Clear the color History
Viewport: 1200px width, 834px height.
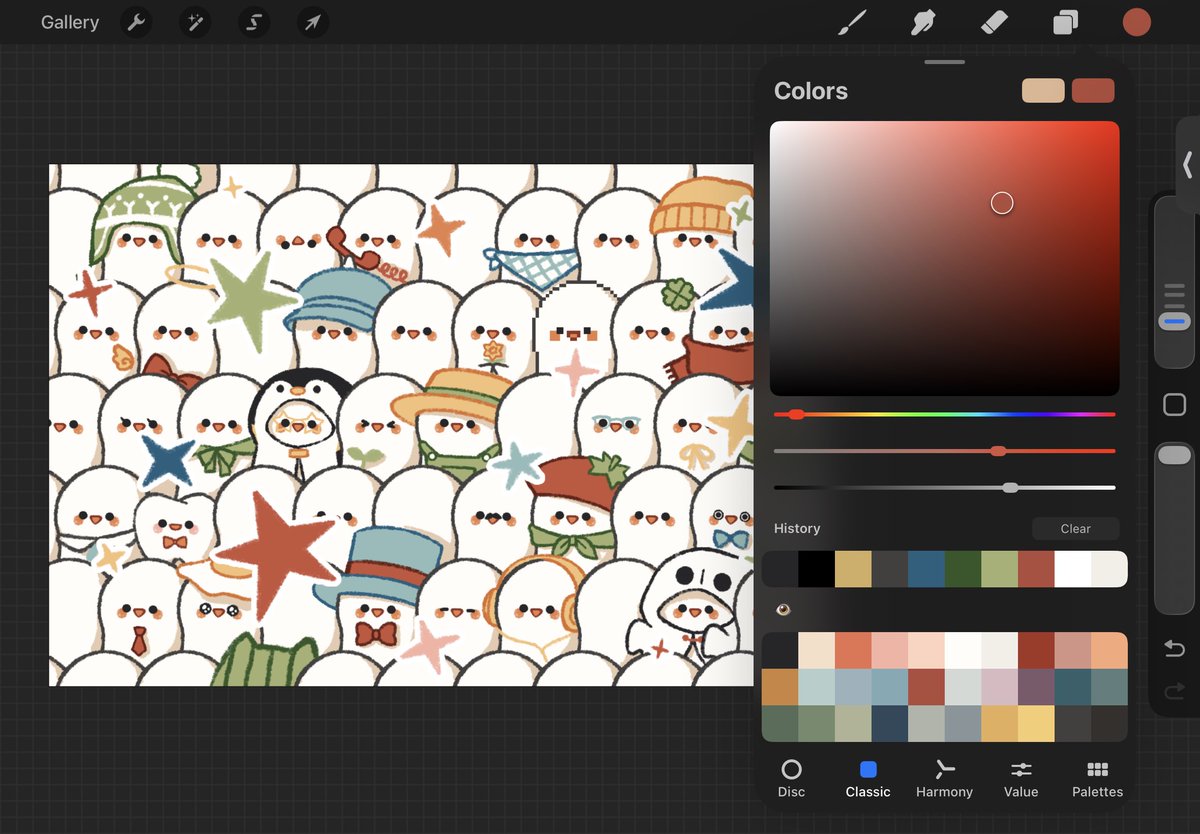pyautogui.click(x=1076, y=529)
